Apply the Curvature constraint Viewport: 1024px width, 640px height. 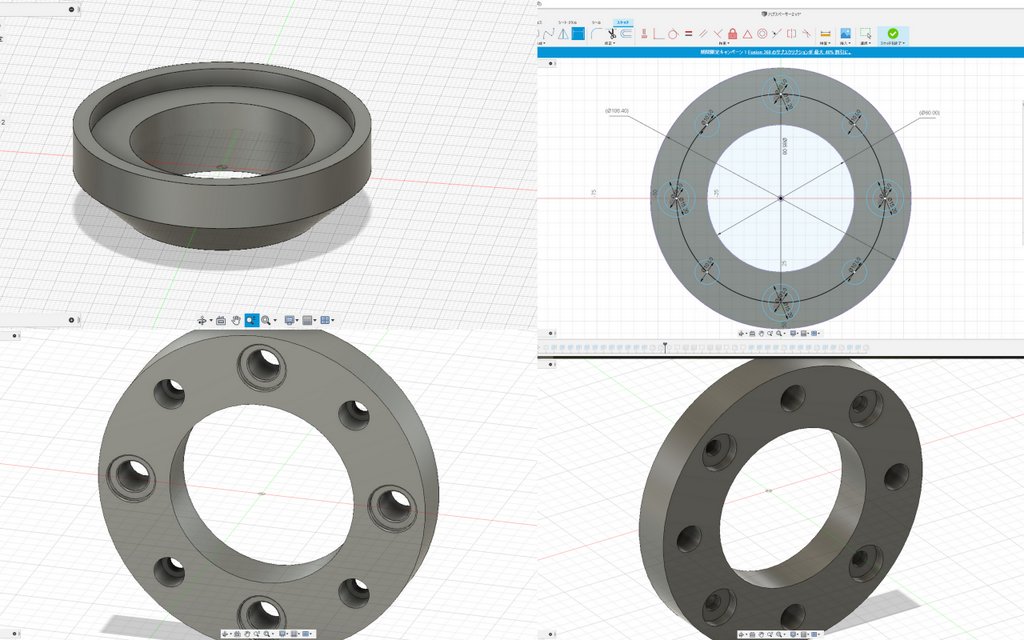tap(807, 34)
